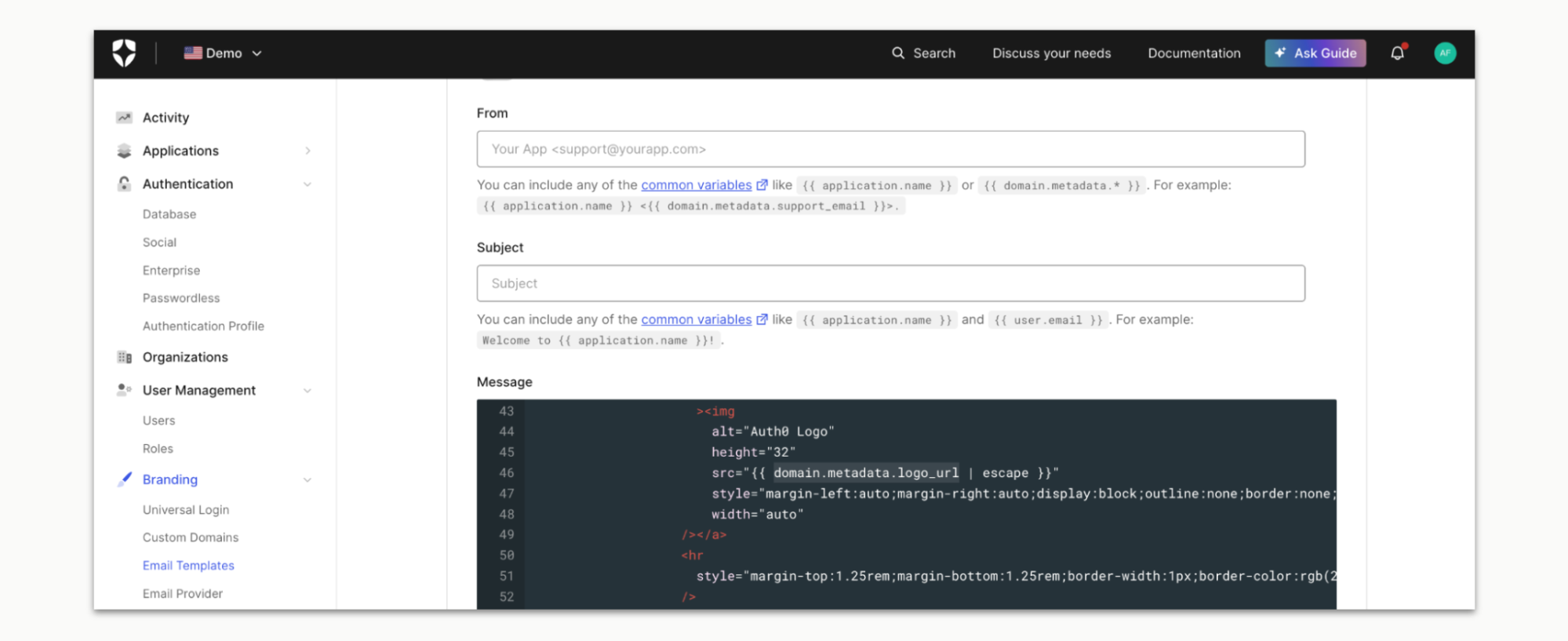Open the AF user avatar menu

tap(1445, 53)
